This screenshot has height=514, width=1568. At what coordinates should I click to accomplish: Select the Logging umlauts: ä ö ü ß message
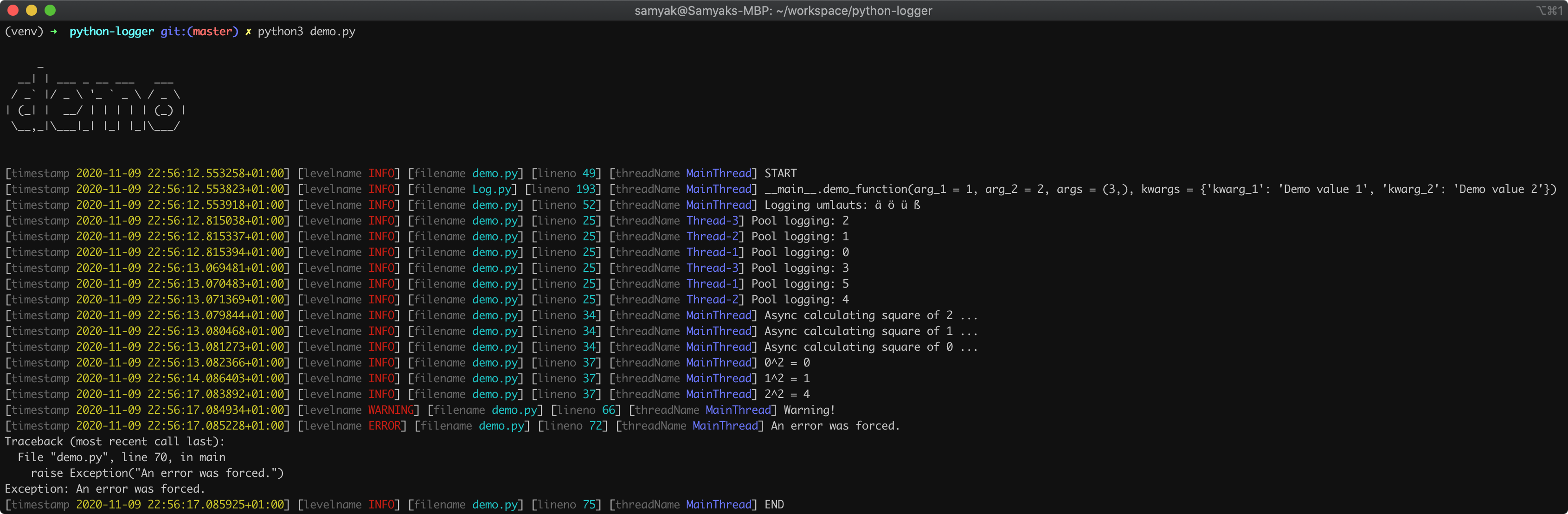842,205
